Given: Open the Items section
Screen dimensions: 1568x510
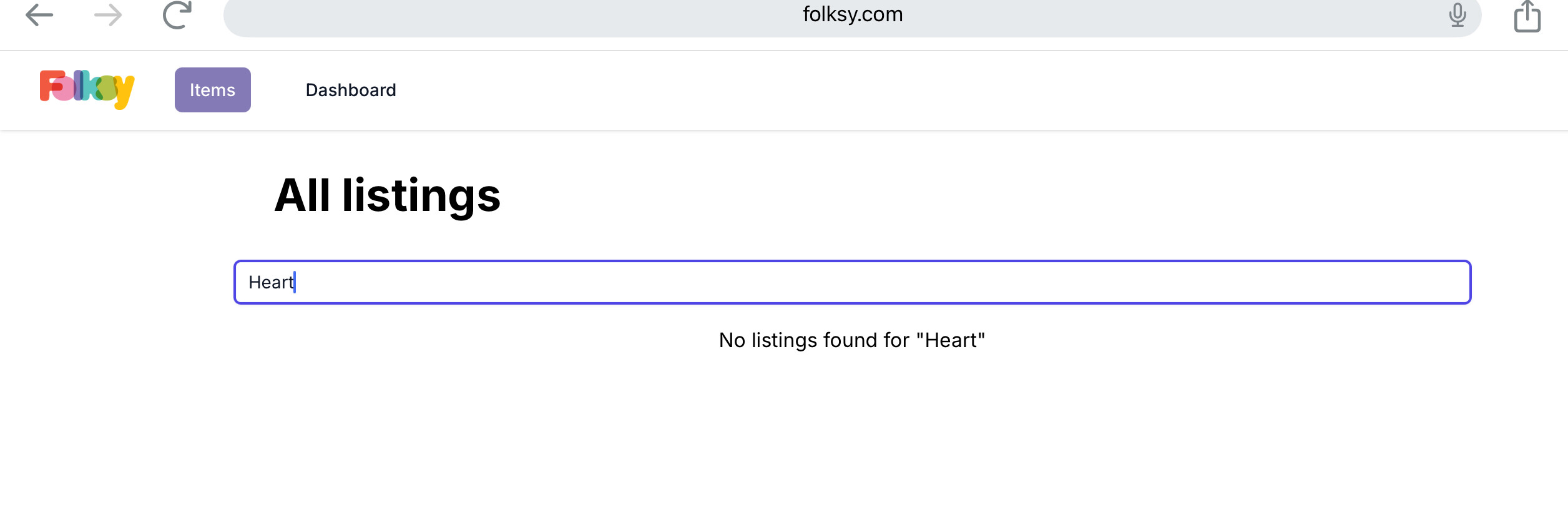Looking at the screenshot, I should point(213,90).
